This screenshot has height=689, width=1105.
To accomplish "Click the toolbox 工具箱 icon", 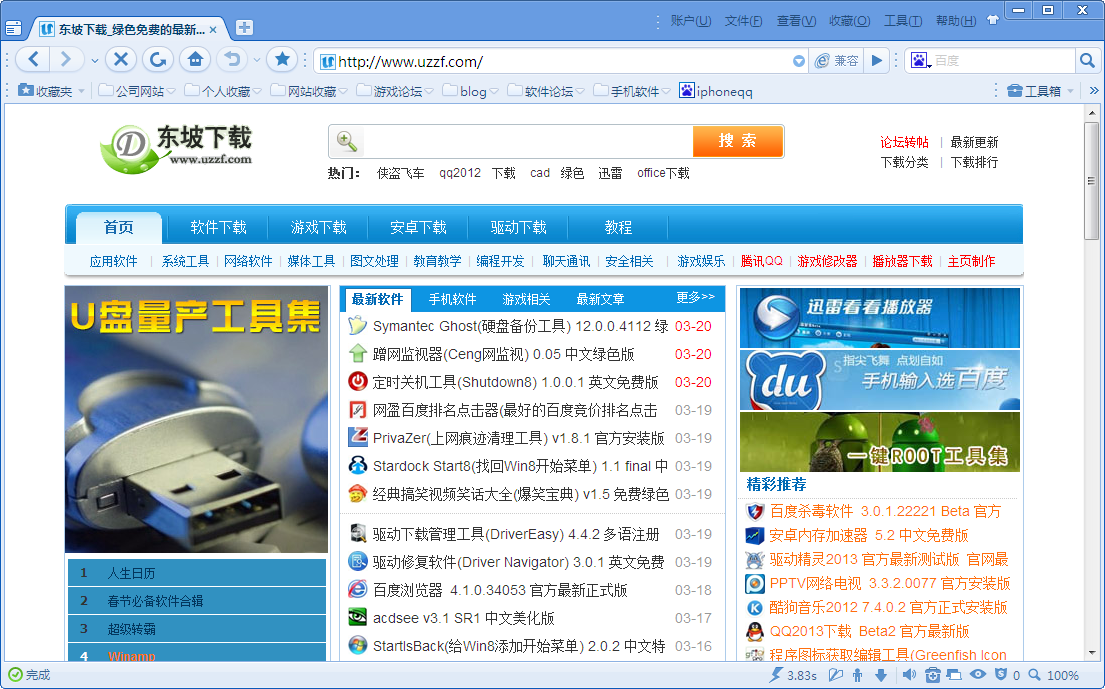I will point(1015,91).
